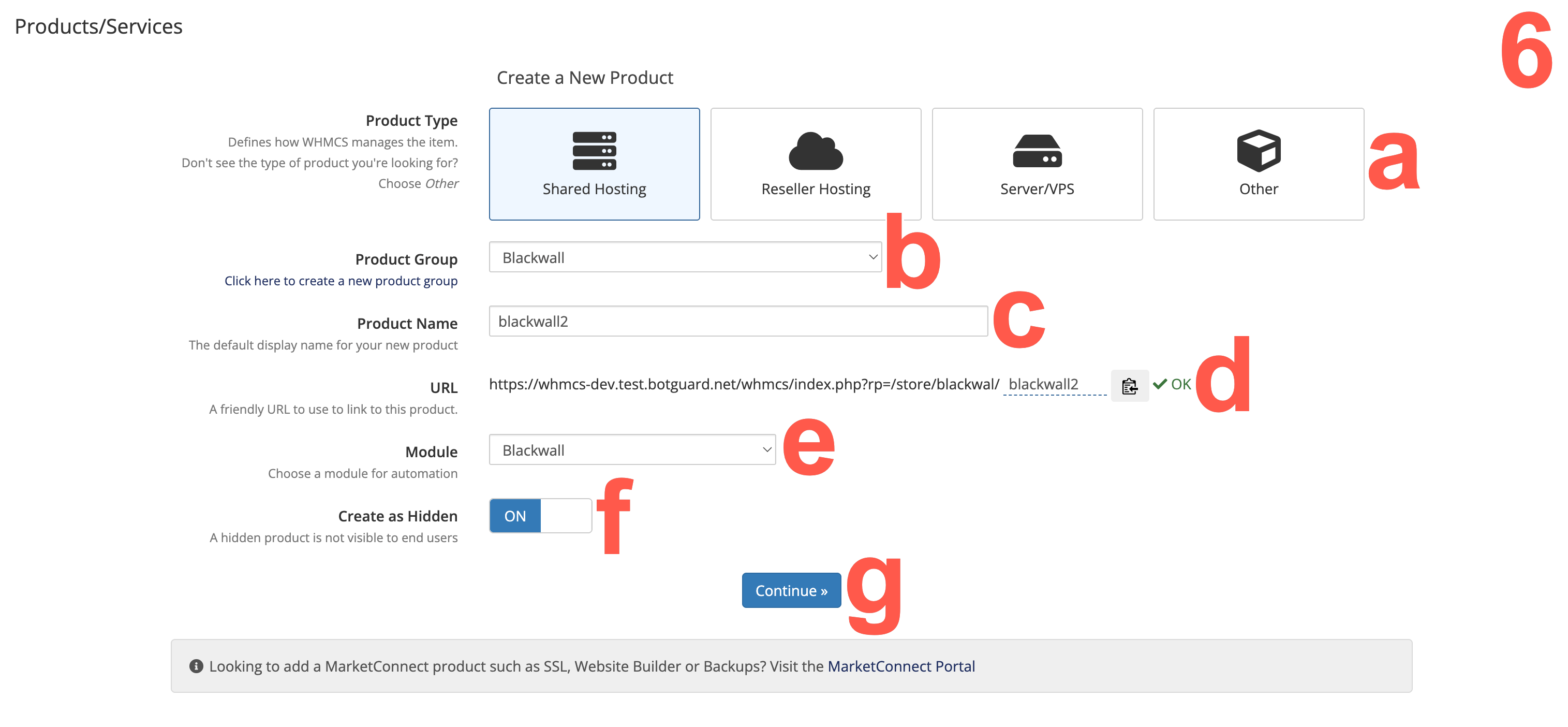This screenshot has width=1568, height=727.
Task: Click the Create as Hidden label
Action: click(x=397, y=516)
